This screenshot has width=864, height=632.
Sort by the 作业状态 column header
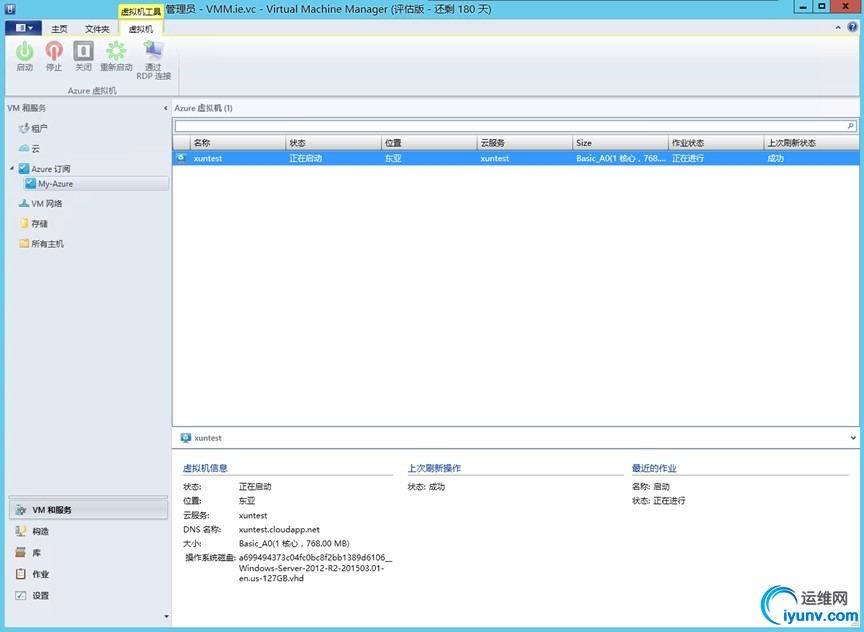click(716, 143)
